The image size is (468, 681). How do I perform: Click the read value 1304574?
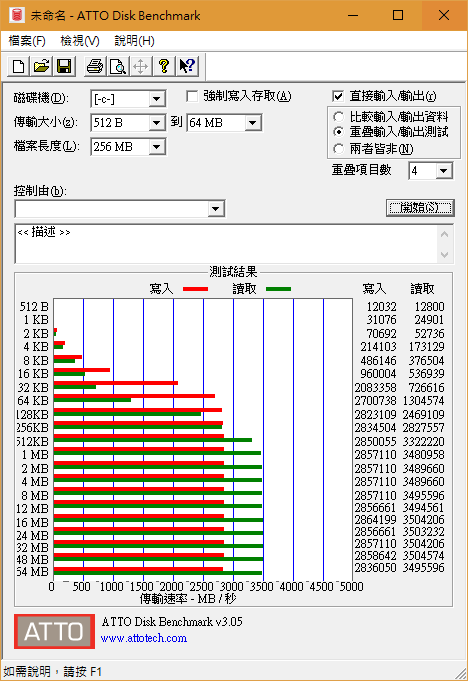[423, 400]
